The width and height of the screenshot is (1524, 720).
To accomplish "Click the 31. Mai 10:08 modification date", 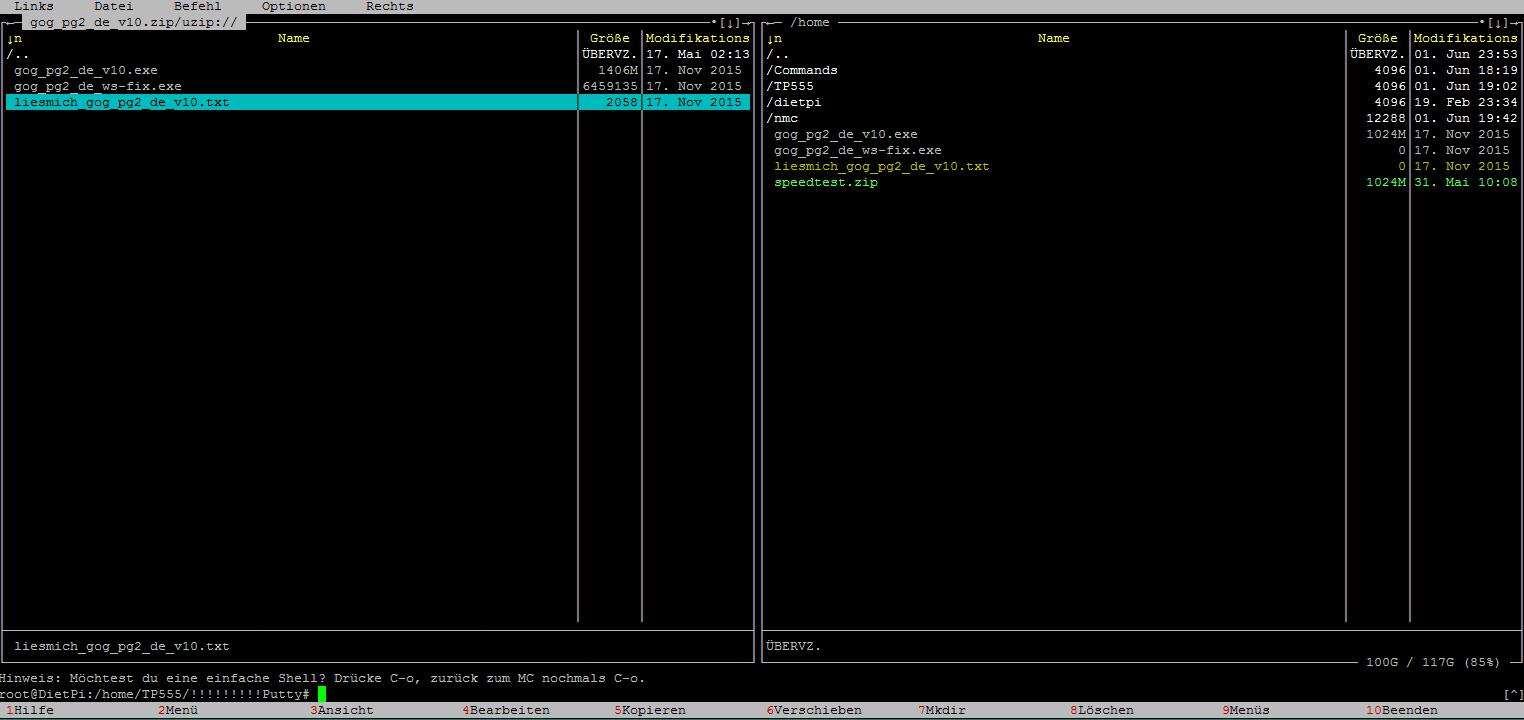I will pos(1466,182).
